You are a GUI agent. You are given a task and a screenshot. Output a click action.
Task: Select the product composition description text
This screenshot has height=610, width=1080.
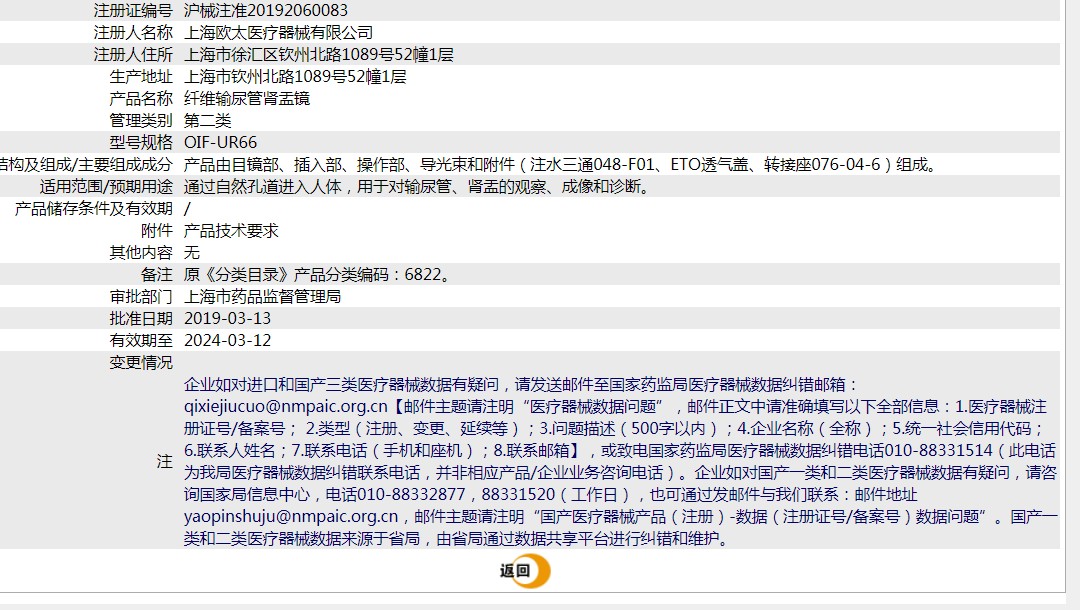coord(561,165)
